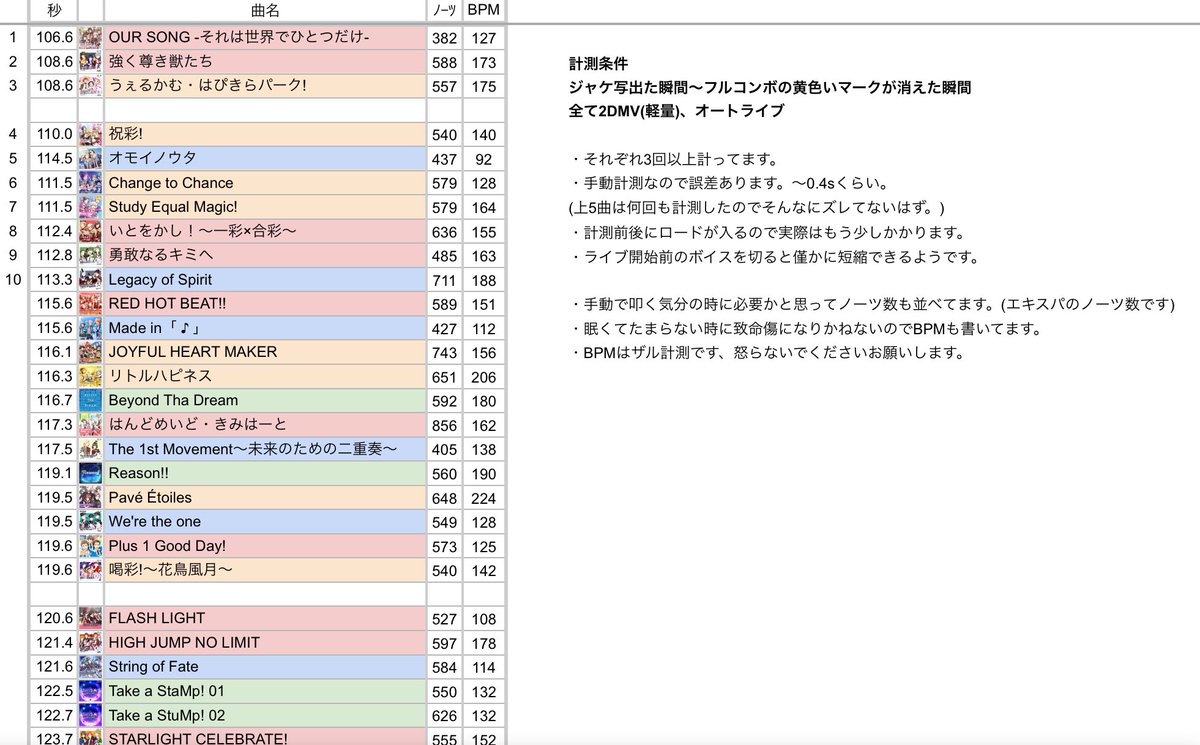Select the BPM column header
This screenshot has width=1200, height=745.
[484, 11]
